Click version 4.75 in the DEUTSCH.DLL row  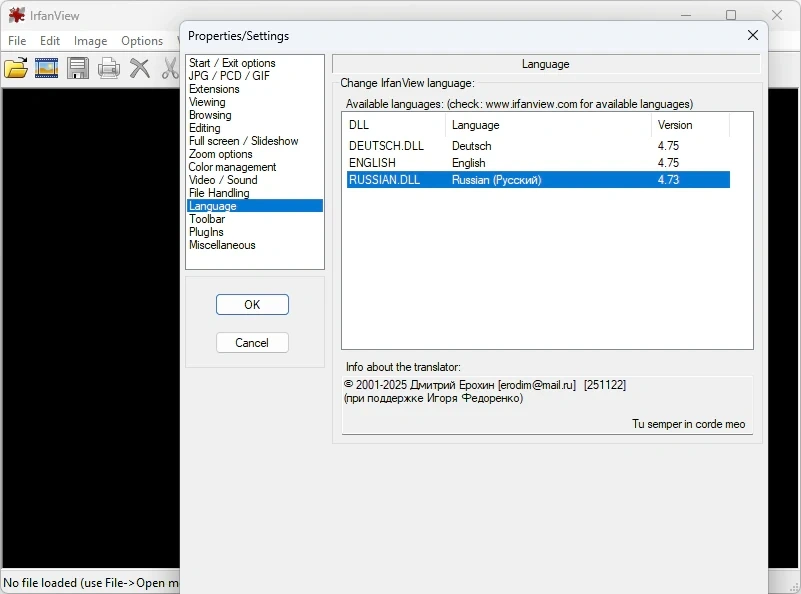[x=668, y=146]
